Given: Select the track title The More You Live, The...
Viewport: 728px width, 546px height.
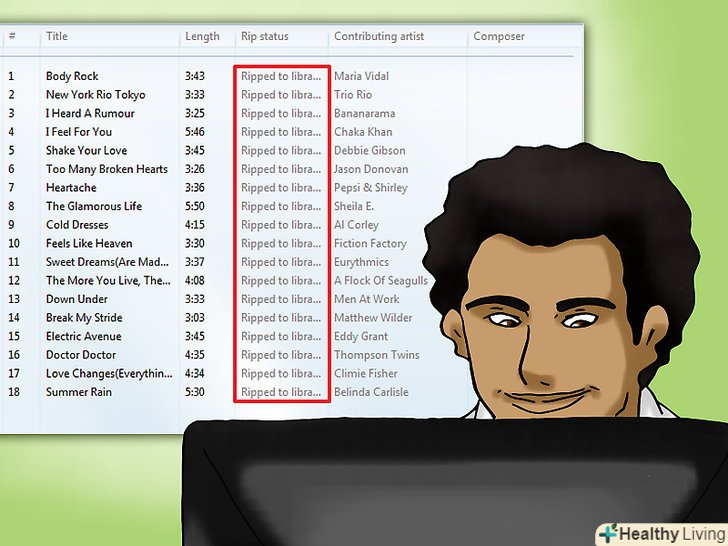Looking at the screenshot, I should (108, 280).
